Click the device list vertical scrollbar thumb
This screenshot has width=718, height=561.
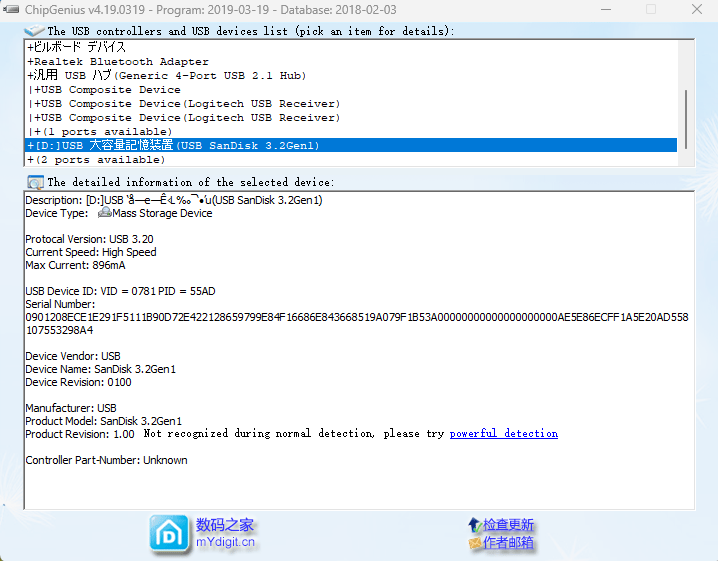(x=685, y=119)
